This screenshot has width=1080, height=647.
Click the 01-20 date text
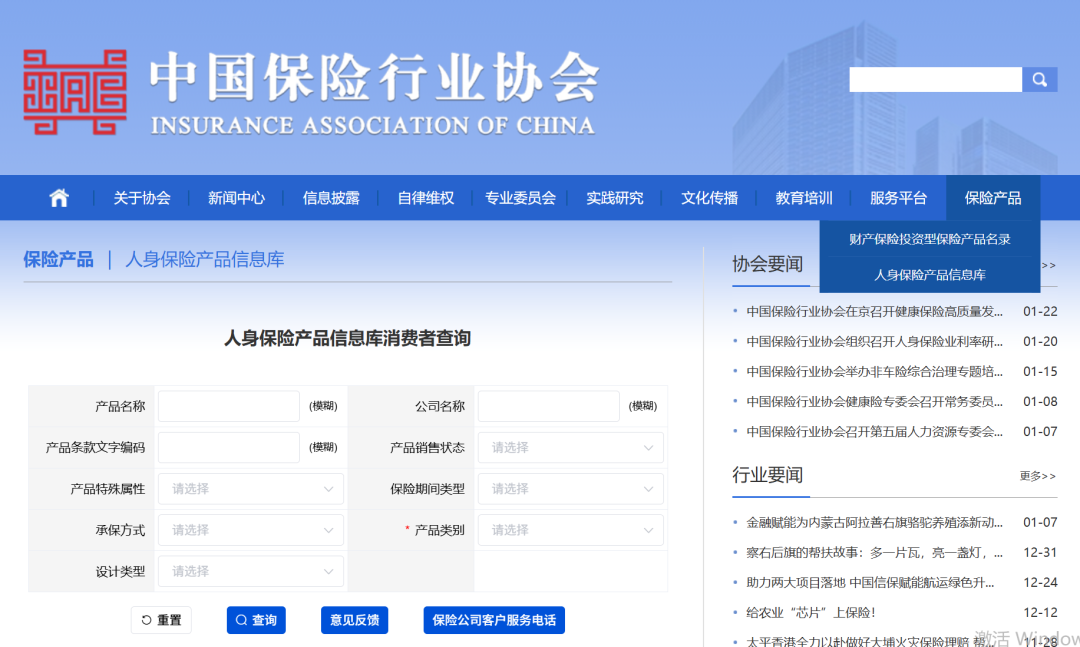(1040, 342)
